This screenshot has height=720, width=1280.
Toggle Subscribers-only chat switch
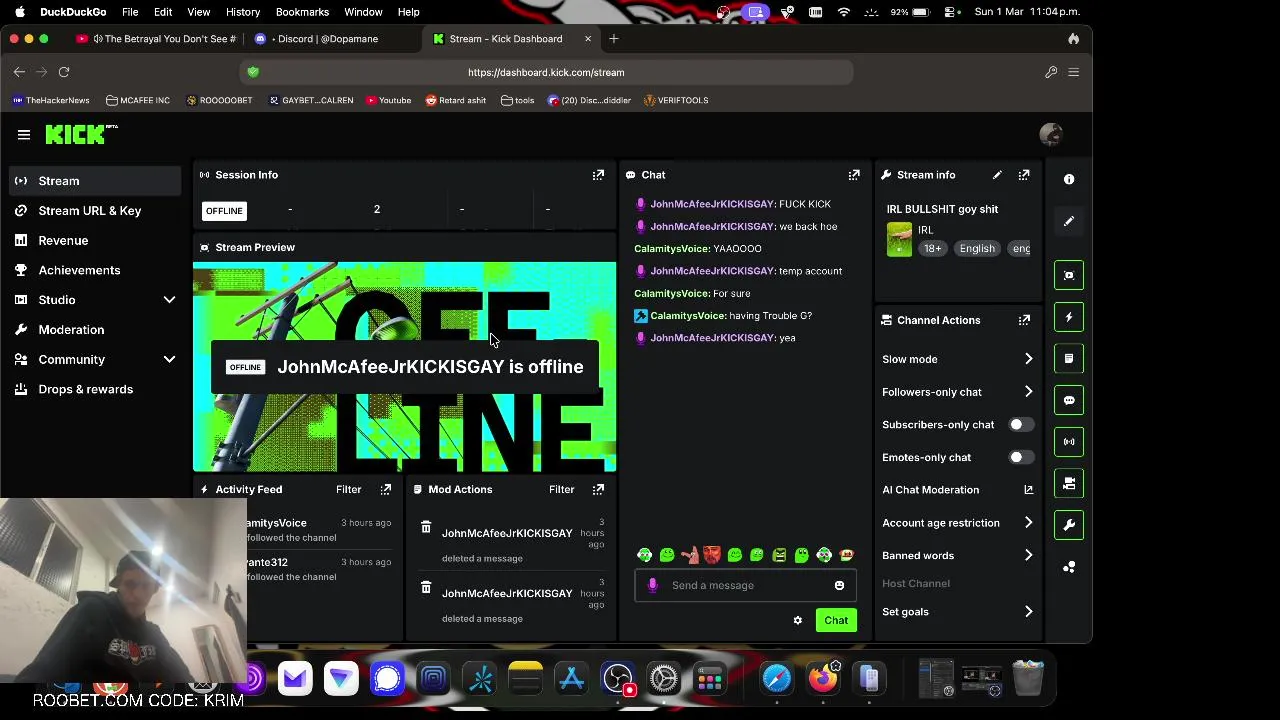coord(1021,425)
